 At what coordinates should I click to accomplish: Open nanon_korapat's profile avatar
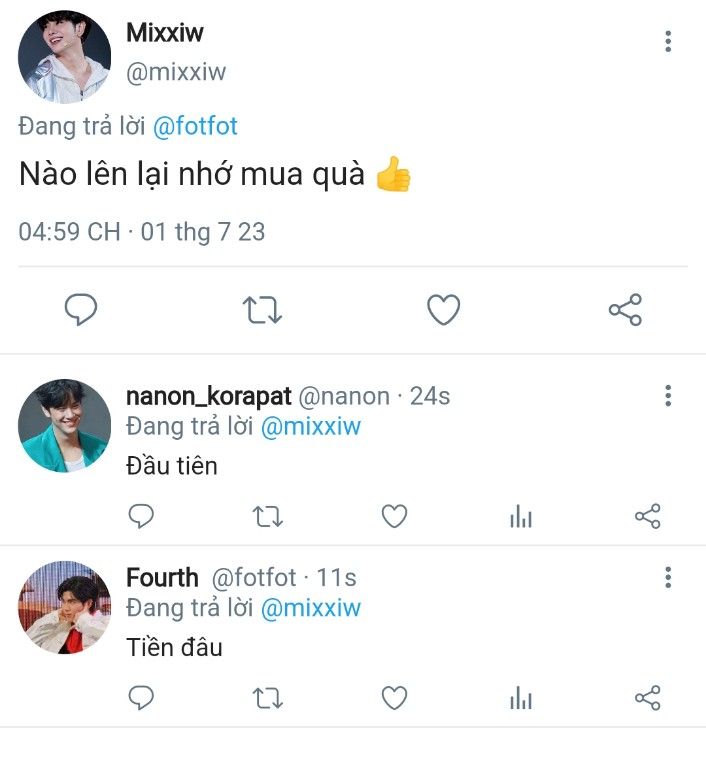tap(64, 425)
